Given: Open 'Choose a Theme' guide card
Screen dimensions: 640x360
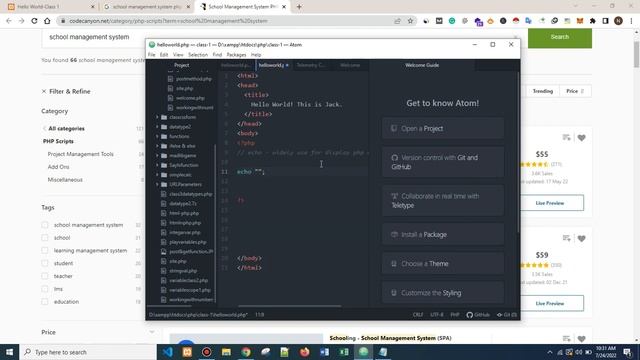Looking at the screenshot, I should 443,264.
